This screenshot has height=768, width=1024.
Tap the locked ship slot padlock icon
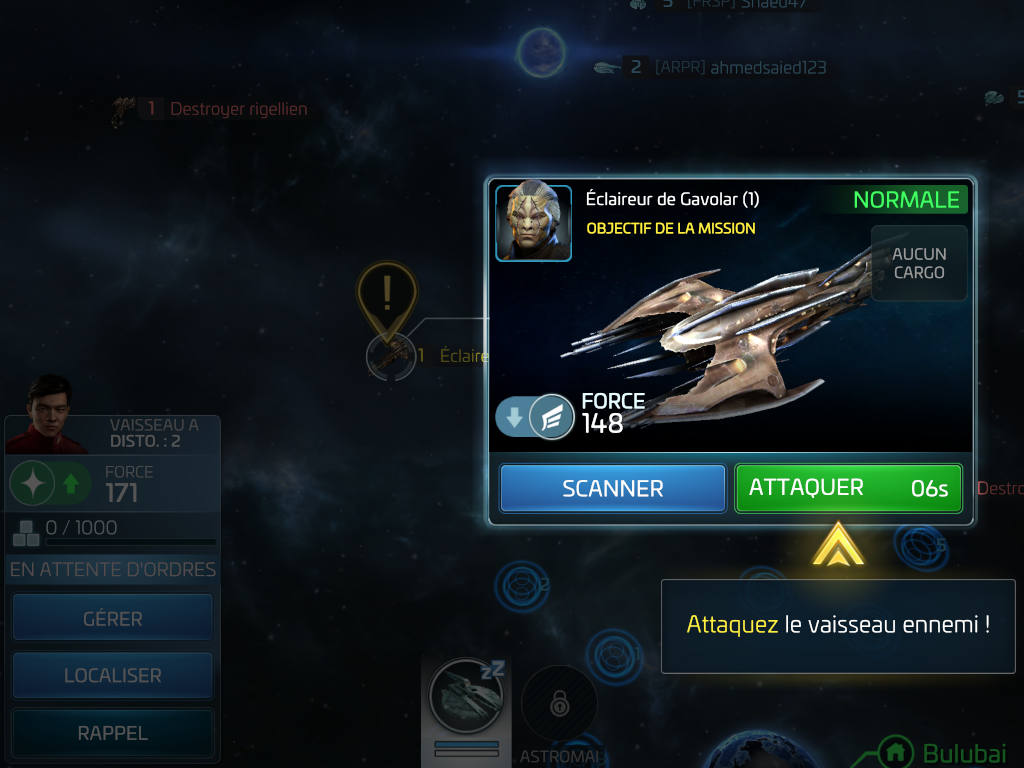[x=560, y=703]
